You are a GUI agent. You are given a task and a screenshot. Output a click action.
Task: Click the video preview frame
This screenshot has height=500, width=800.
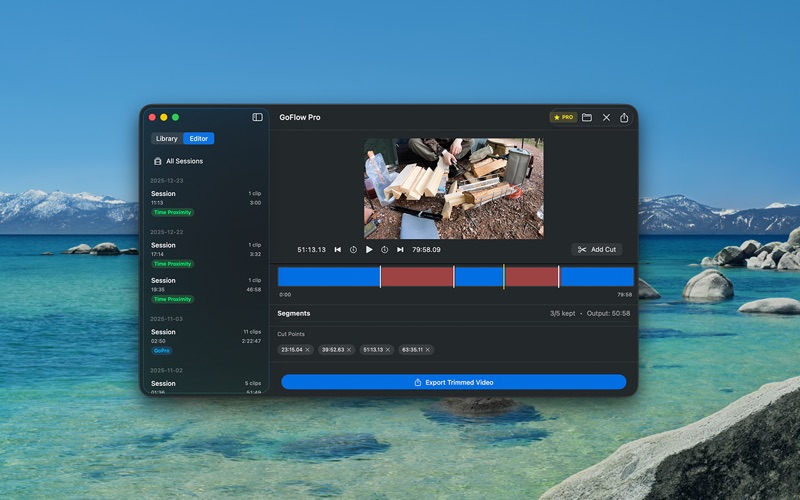[454, 188]
